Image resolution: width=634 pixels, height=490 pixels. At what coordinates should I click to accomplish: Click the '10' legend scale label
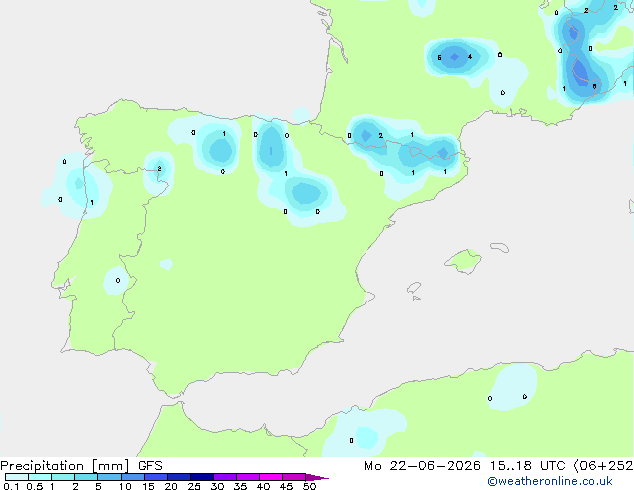pos(125,486)
